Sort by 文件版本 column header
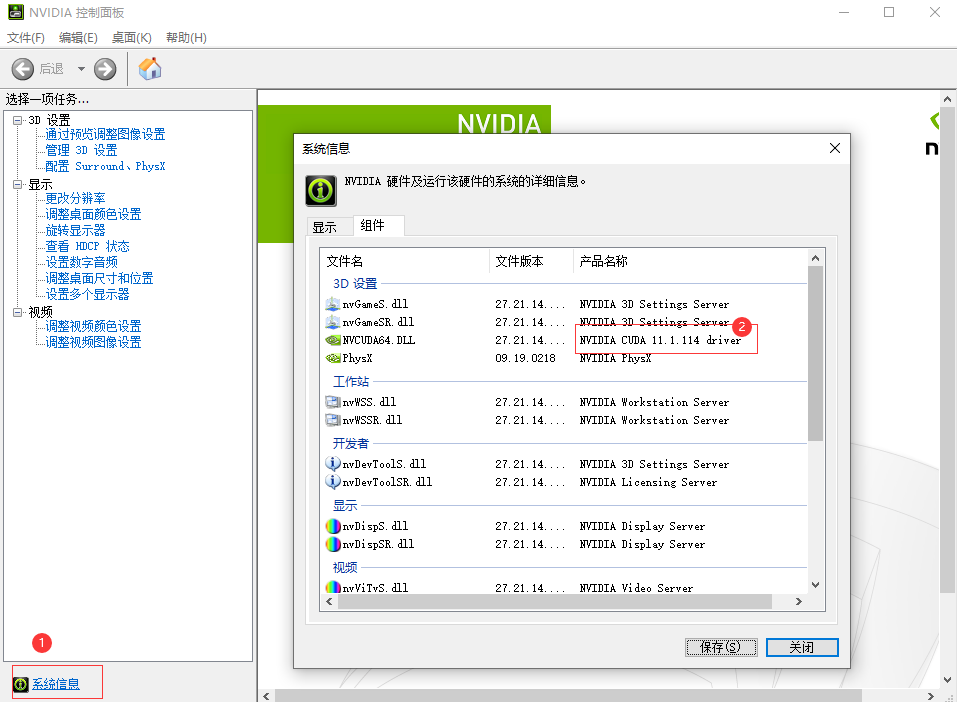Image resolution: width=957 pixels, height=702 pixels. 531,261
